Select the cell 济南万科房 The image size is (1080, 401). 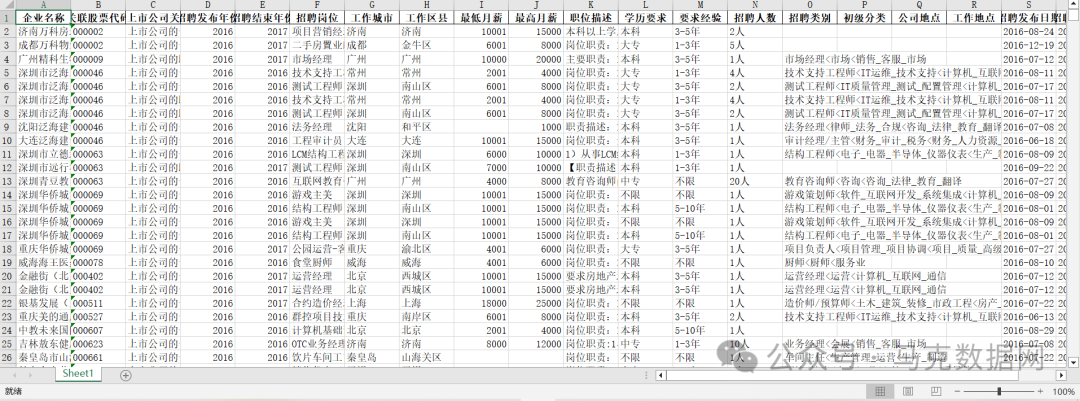coord(43,32)
